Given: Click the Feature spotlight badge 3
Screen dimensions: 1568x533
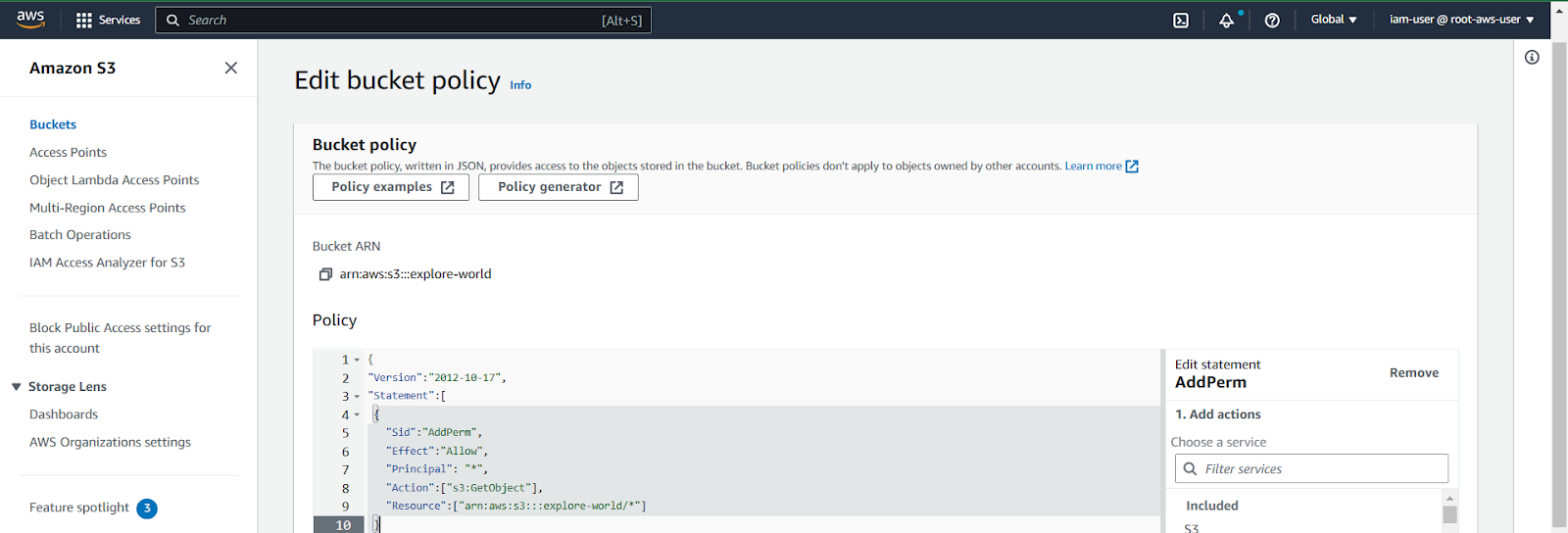Looking at the screenshot, I should [x=147, y=509].
